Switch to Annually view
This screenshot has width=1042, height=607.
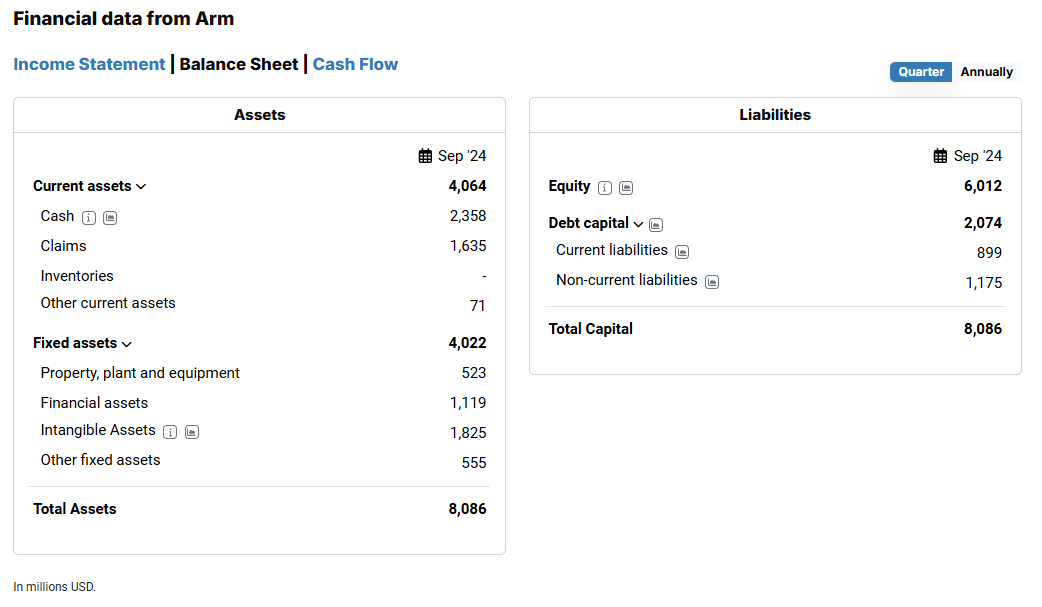(986, 72)
